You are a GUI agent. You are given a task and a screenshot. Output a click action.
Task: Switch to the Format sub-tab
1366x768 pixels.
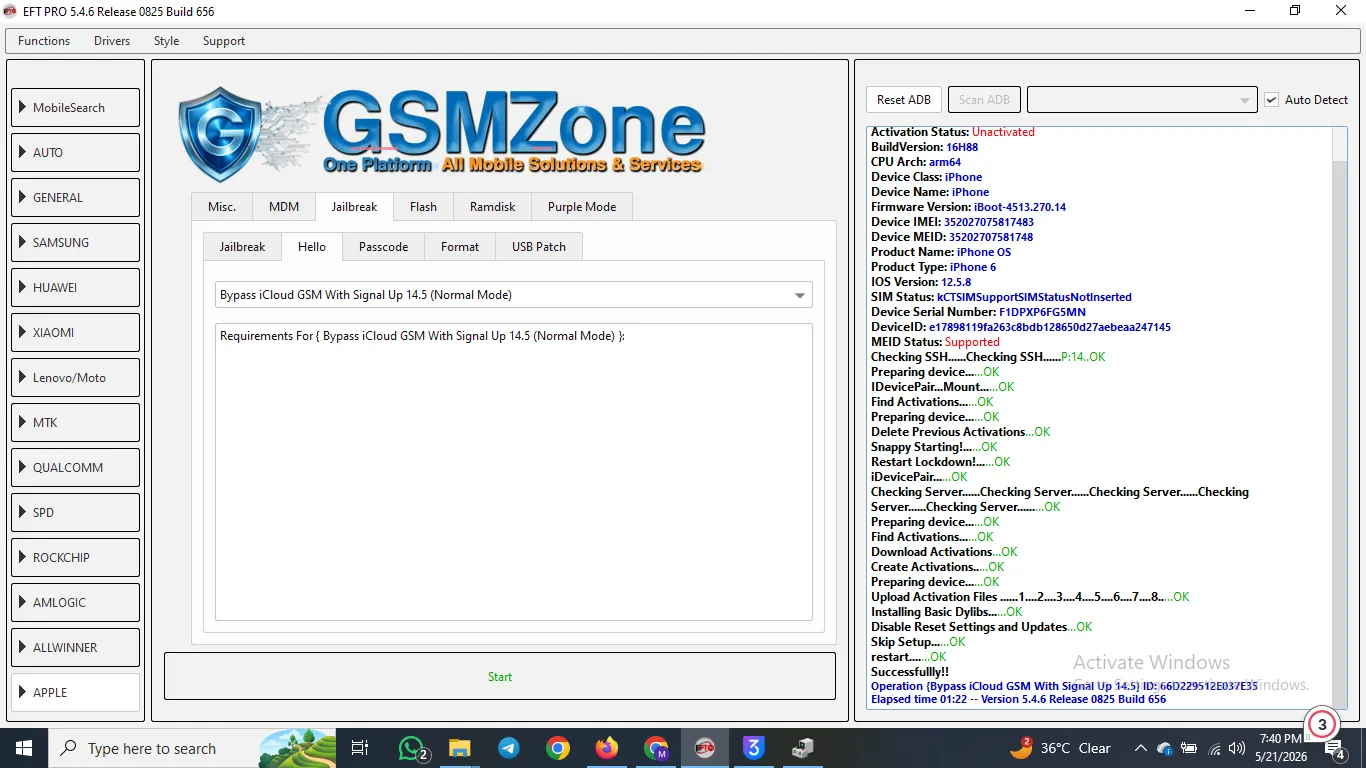460,247
